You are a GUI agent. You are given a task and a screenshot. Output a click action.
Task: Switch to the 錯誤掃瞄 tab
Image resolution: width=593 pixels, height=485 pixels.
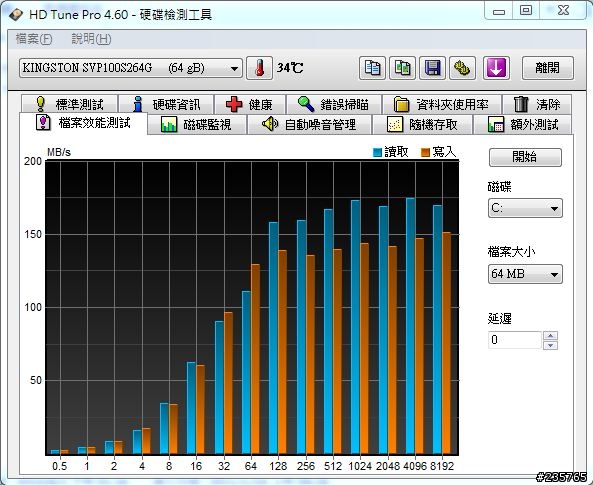click(334, 104)
